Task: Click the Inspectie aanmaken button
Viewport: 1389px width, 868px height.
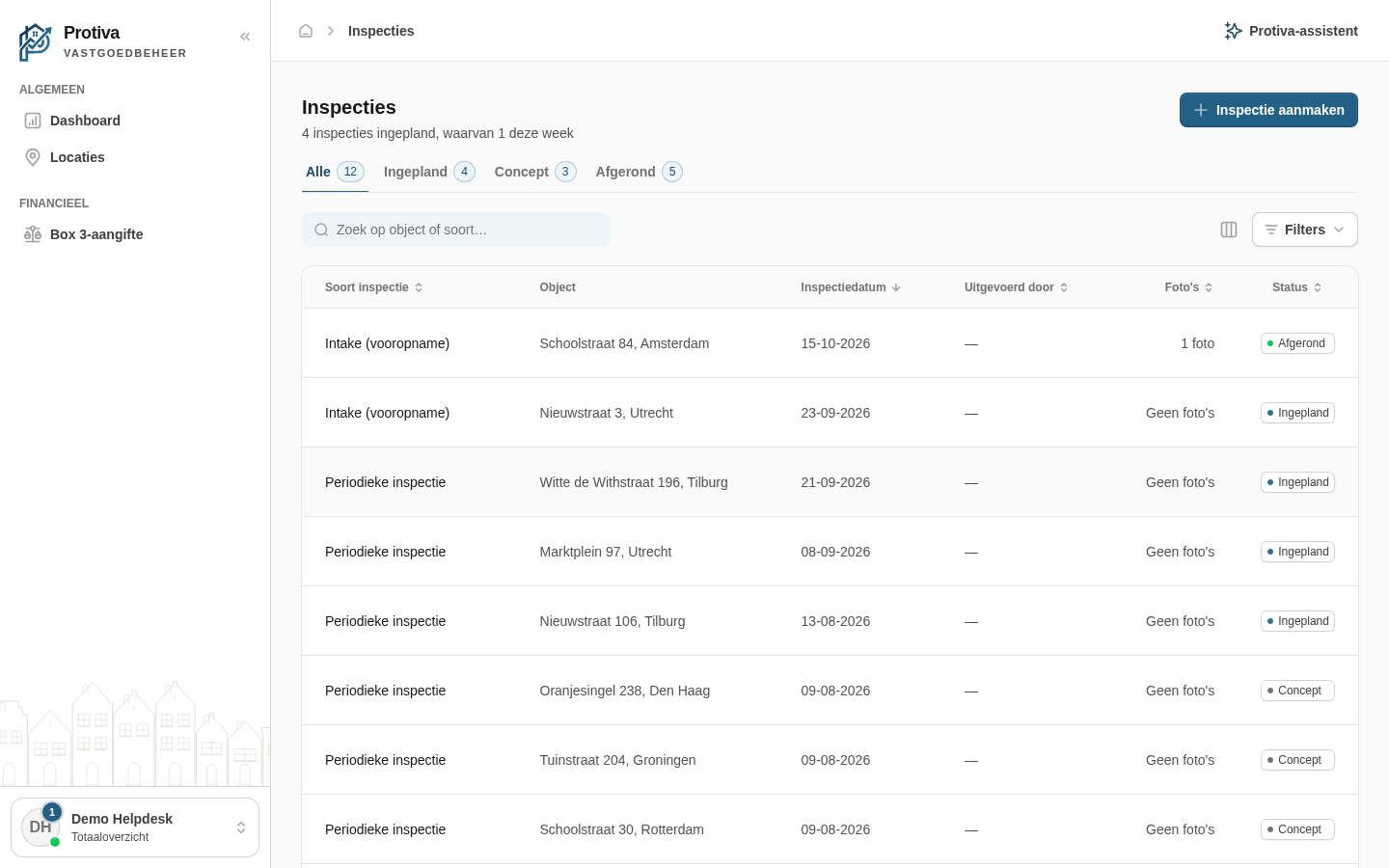Action: click(1268, 110)
